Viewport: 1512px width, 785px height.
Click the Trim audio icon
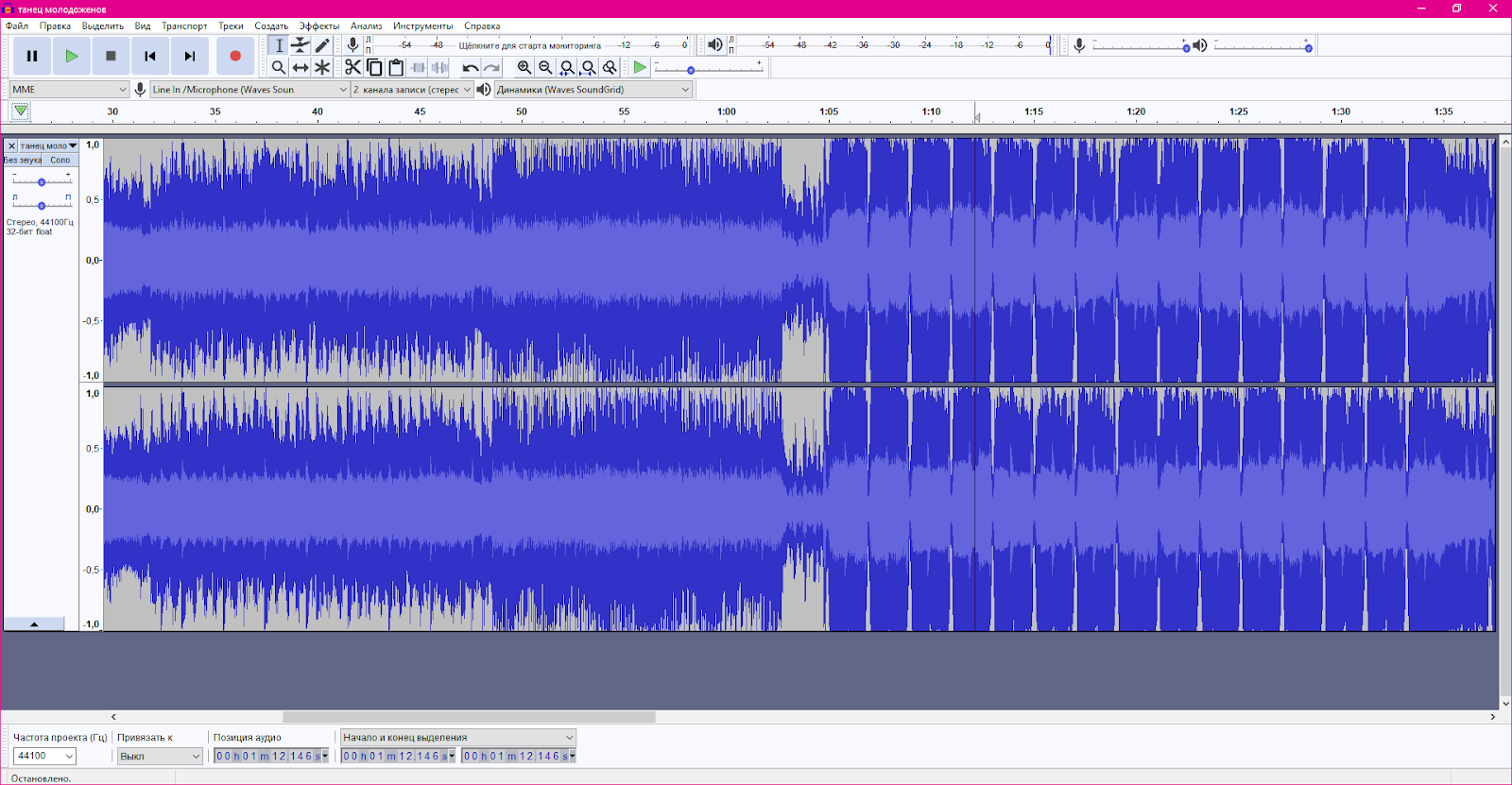(418, 67)
